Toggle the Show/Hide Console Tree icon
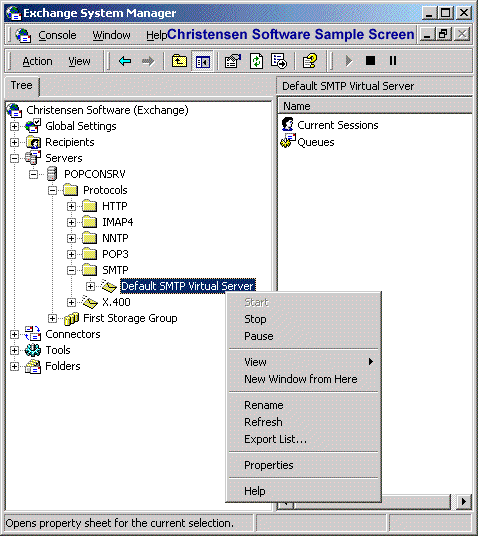478x536 pixels. (202, 62)
